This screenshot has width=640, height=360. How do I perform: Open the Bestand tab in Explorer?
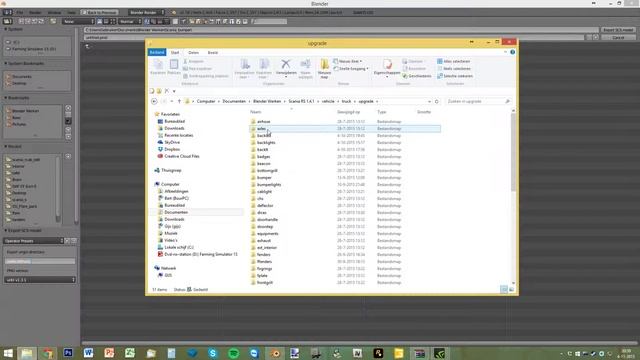click(157, 52)
